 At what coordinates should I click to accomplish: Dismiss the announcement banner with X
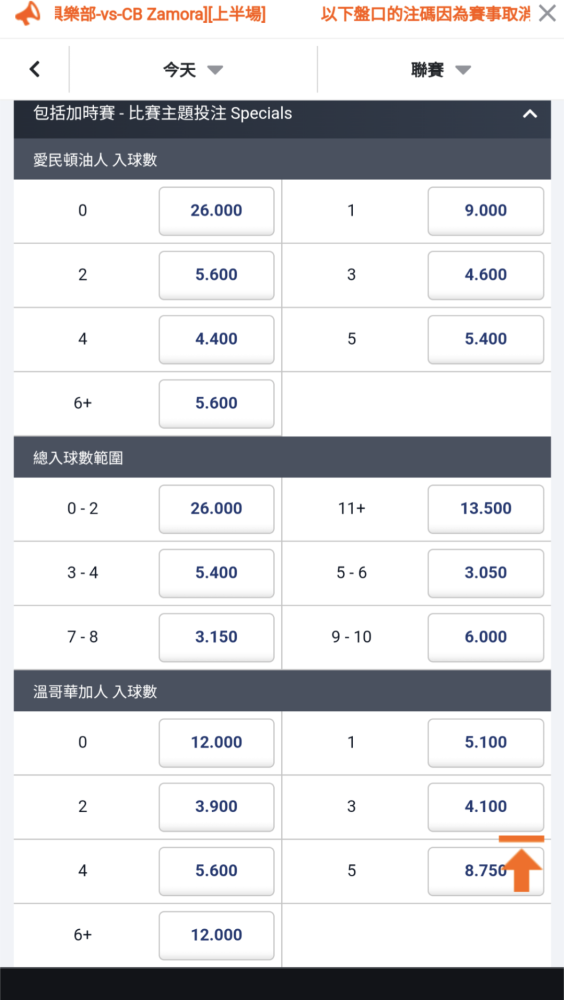[x=547, y=13]
